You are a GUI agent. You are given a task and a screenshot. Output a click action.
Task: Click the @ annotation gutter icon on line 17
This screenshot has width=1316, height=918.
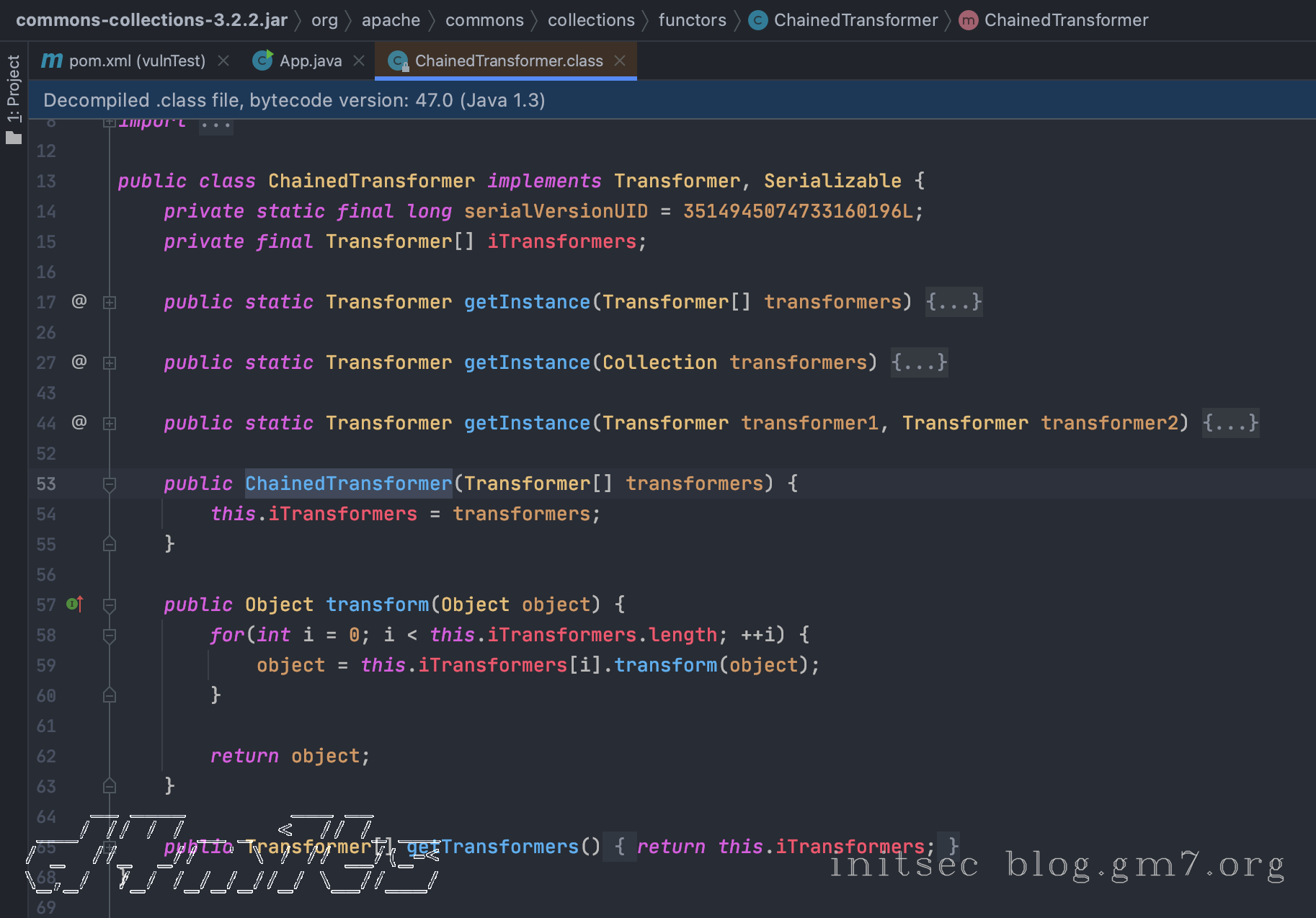[79, 301]
